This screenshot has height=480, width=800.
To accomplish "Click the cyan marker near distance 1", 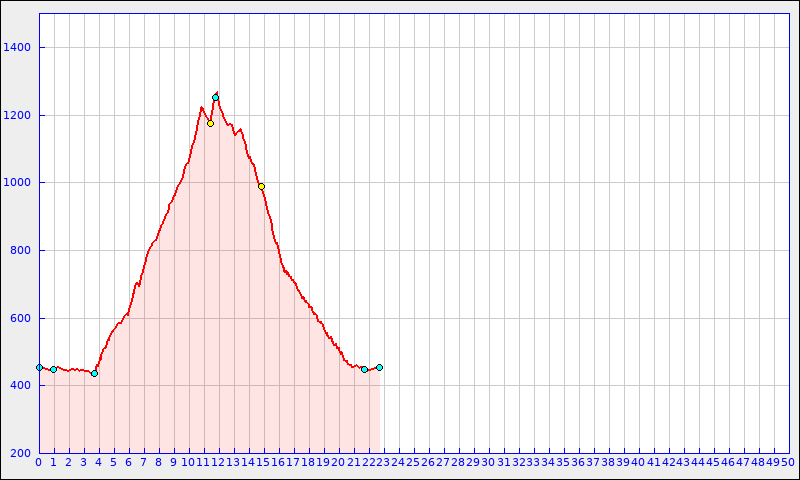I will (x=53, y=369).
